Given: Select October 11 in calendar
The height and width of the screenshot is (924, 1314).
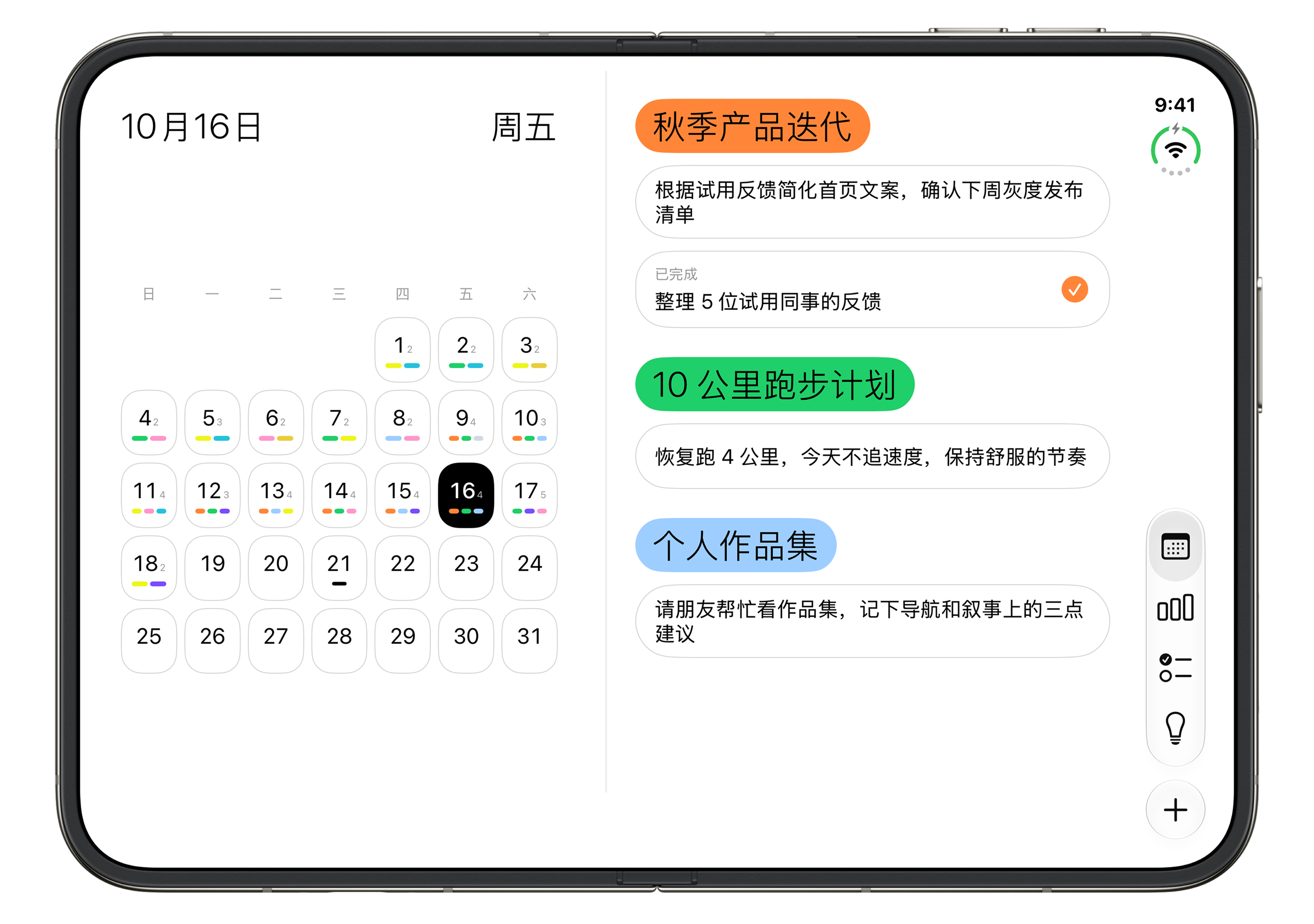Looking at the screenshot, I should click(x=149, y=495).
